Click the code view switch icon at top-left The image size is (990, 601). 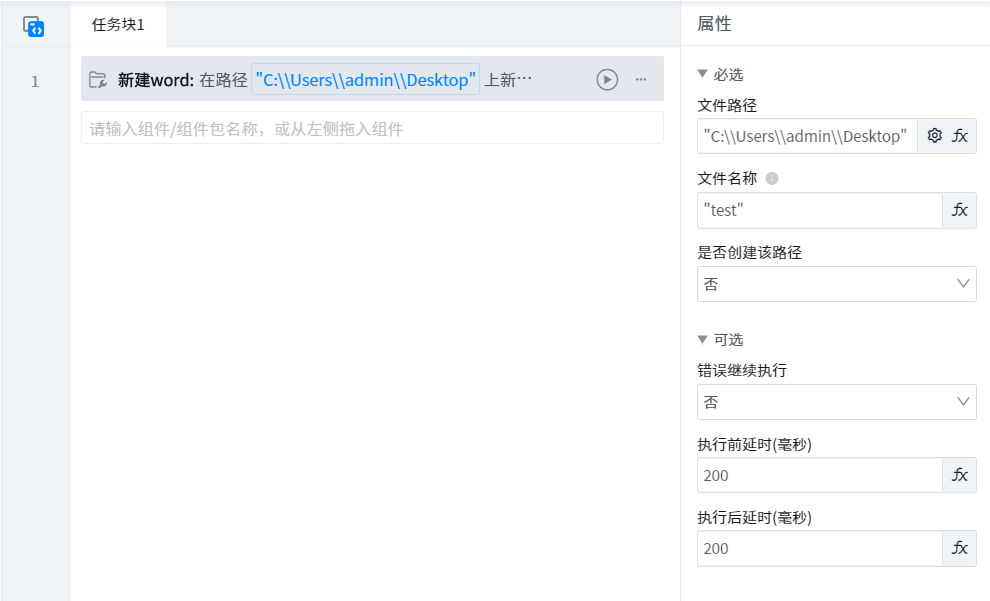coord(34,26)
